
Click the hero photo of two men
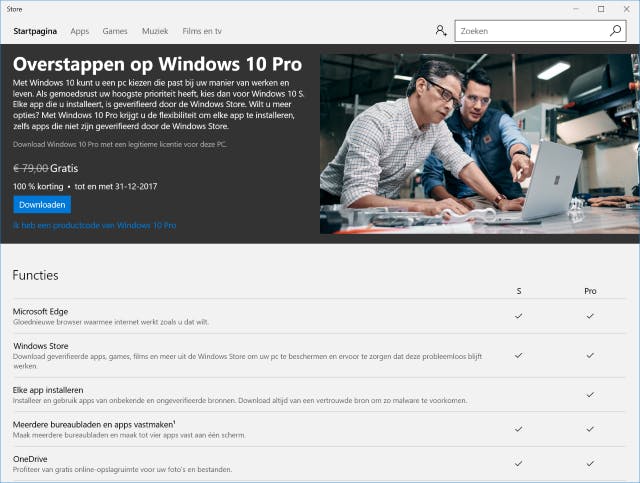(480, 144)
